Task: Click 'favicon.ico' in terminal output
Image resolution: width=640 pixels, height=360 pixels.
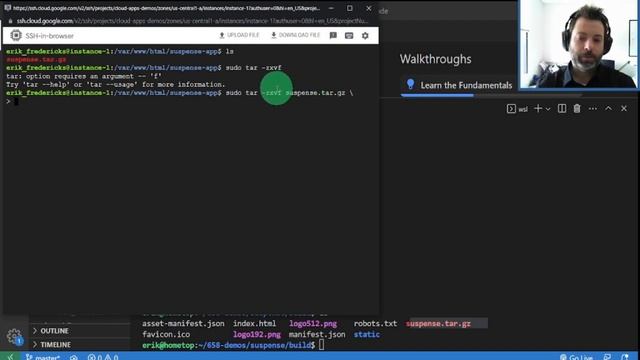Action: pyautogui.click(x=166, y=334)
